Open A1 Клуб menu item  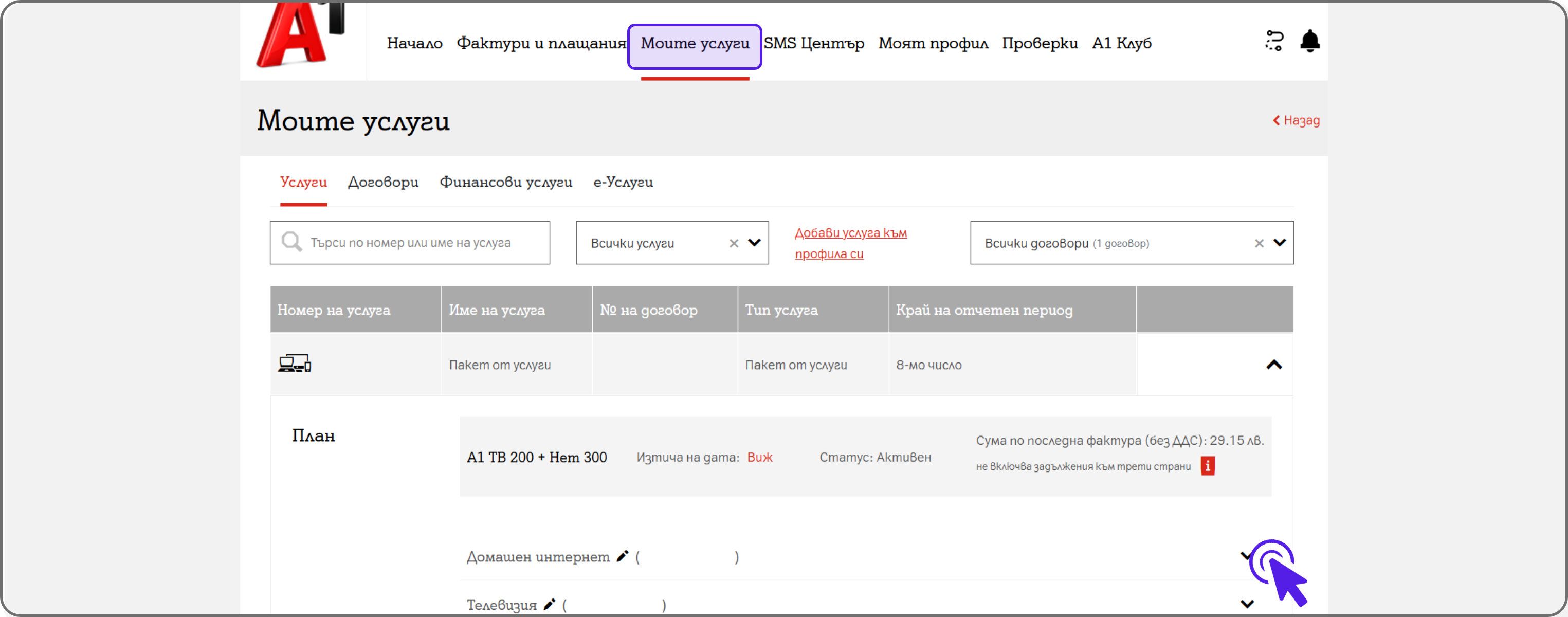click(x=1121, y=43)
